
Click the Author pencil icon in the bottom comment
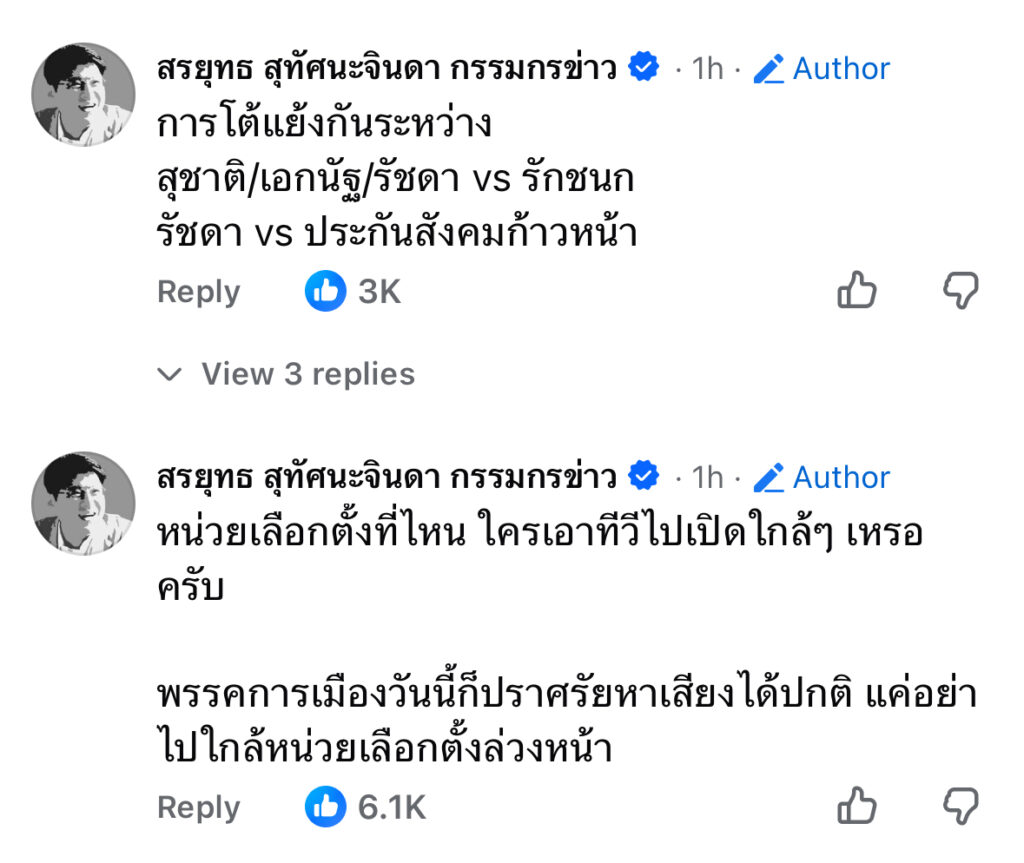click(x=768, y=477)
